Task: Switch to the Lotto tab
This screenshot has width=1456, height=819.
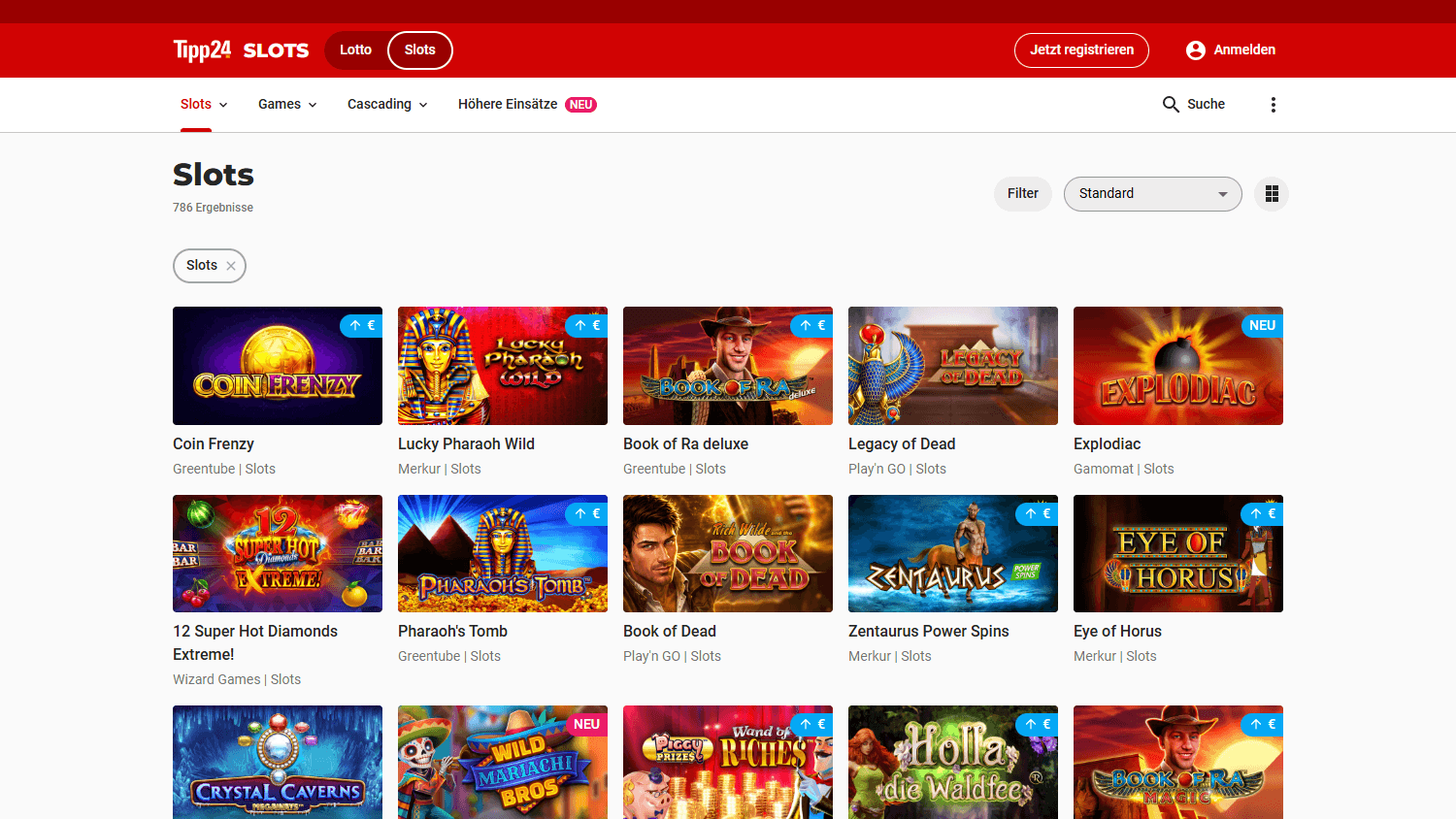Action: coord(355,50)
